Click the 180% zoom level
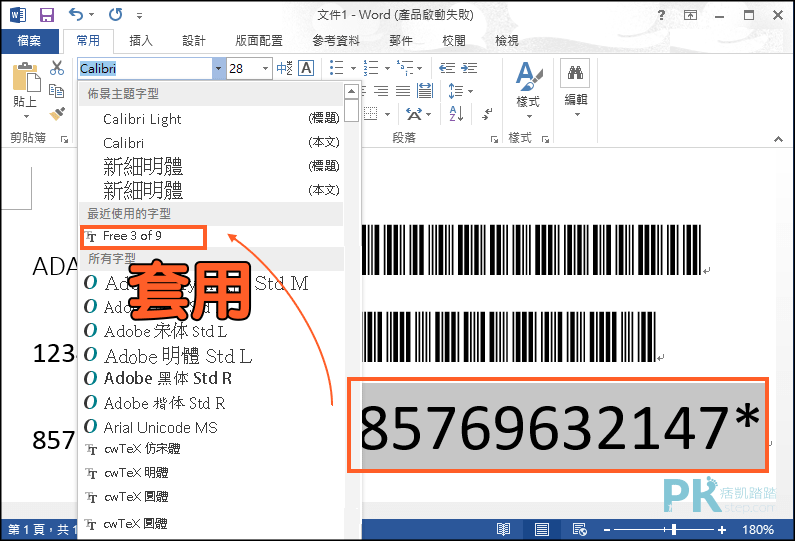795x541 pixels. 757,530
